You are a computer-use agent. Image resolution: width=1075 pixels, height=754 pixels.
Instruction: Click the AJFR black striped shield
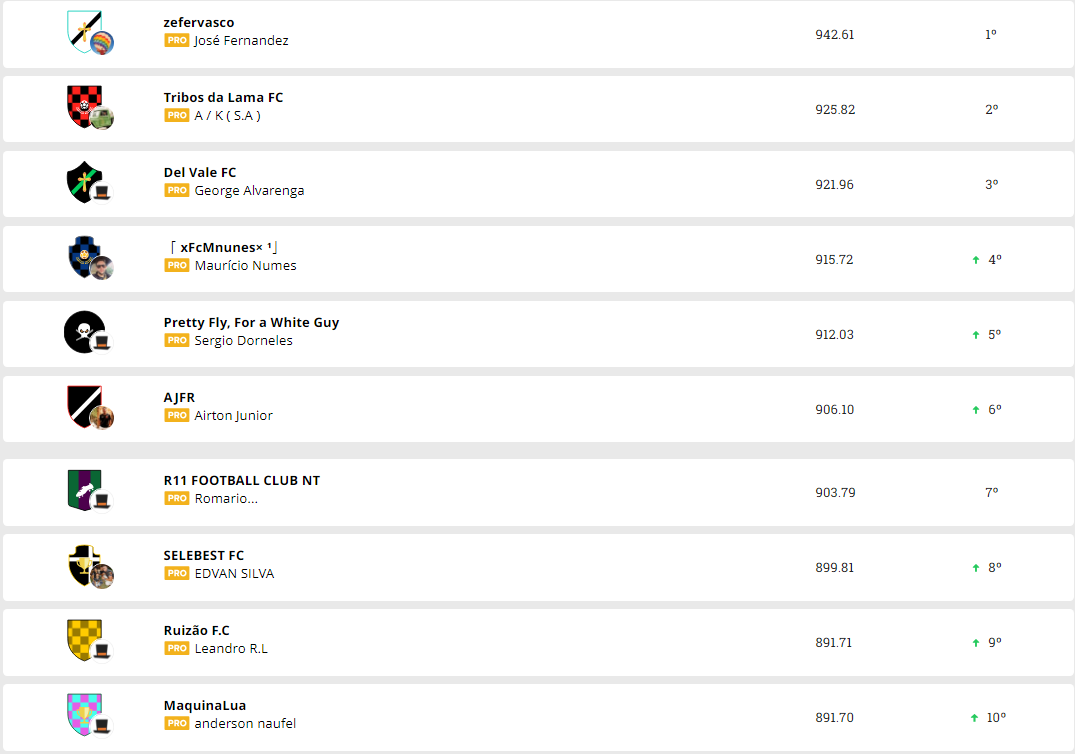[82, 405]
